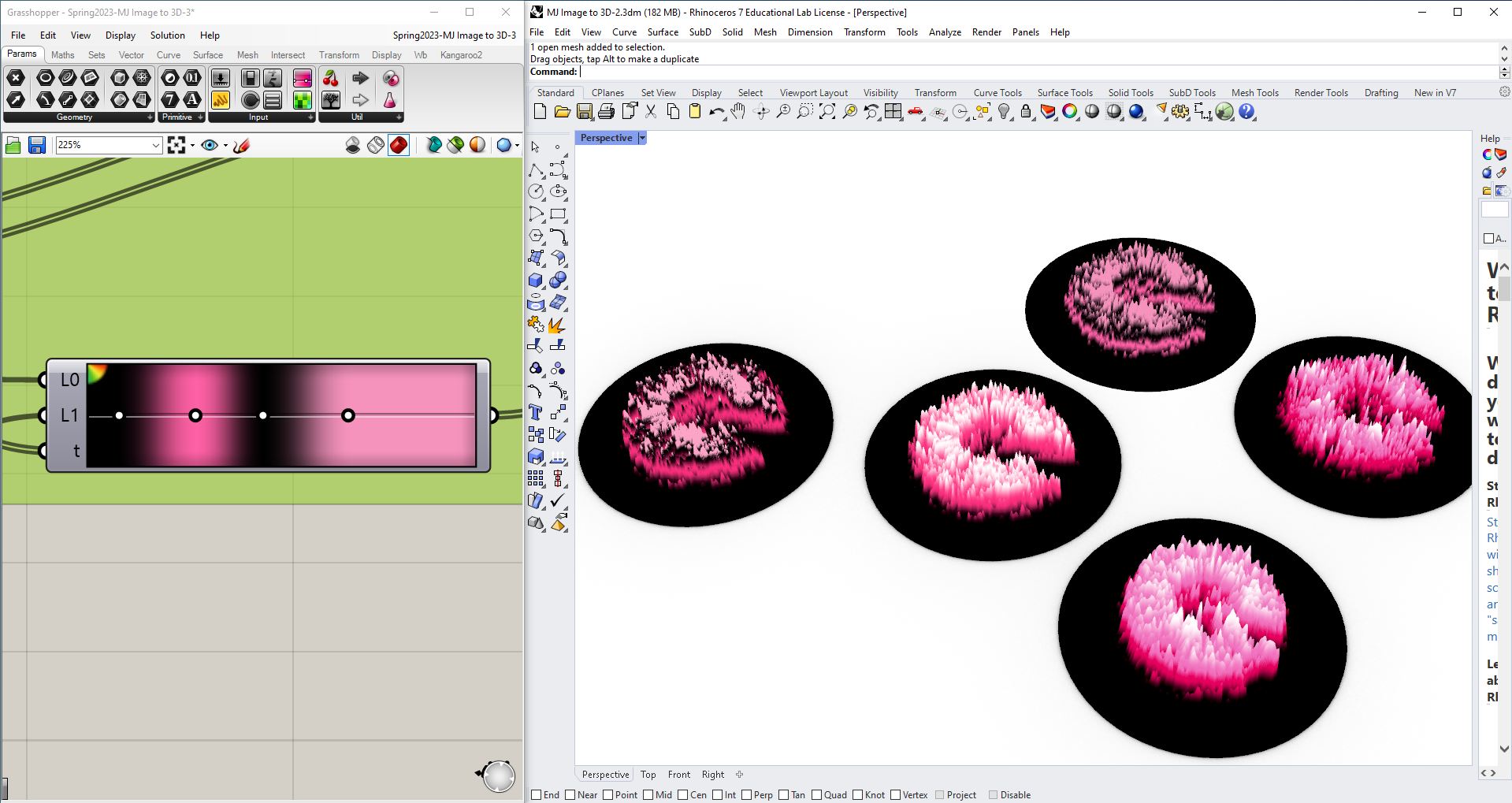The height and width of the screenshot is (803, 1512).
Task: Expand the Input panel in Grasshopper
Action: 310,117
